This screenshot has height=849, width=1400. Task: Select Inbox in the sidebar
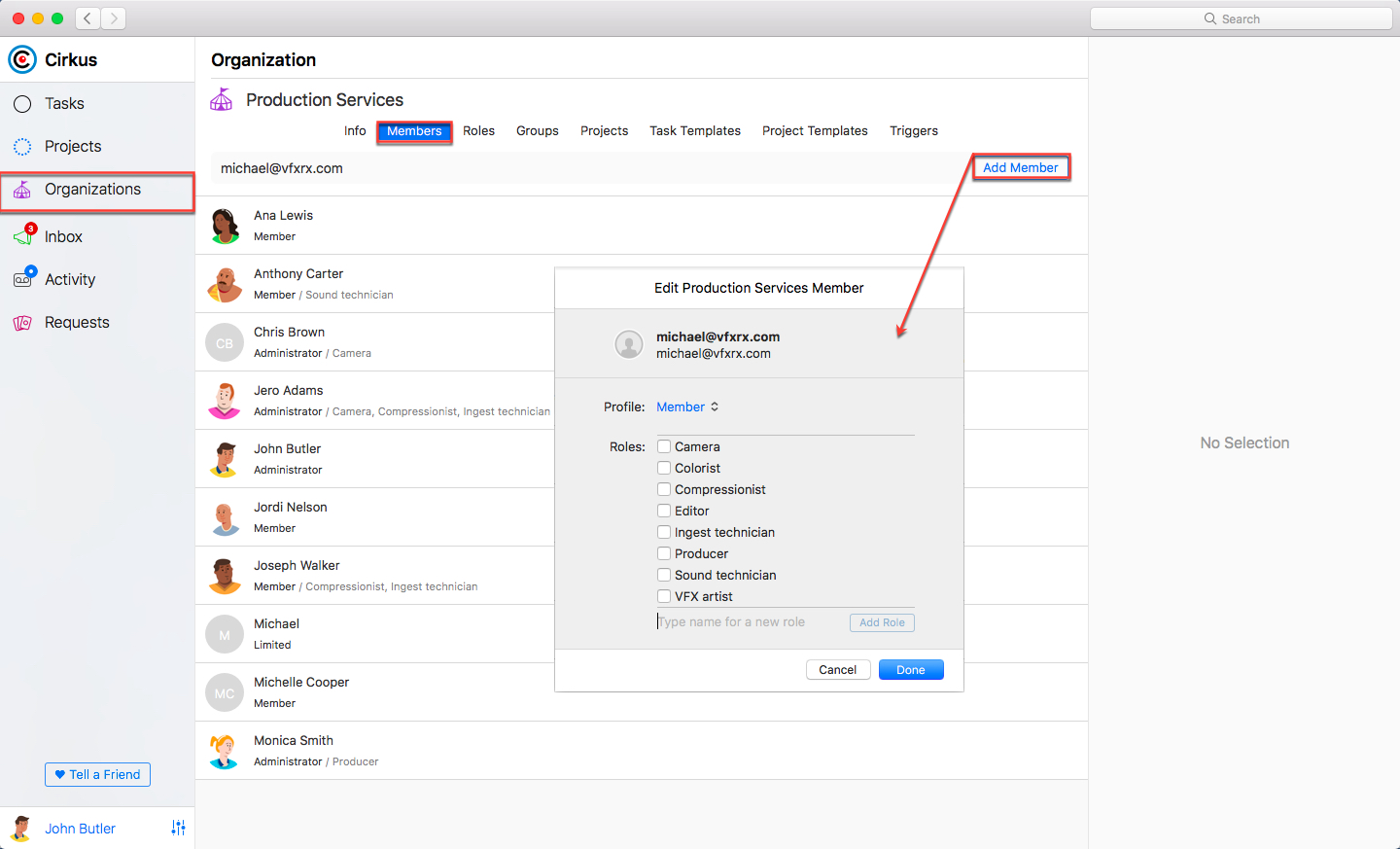pyautogui.click(x=97, y=236)
